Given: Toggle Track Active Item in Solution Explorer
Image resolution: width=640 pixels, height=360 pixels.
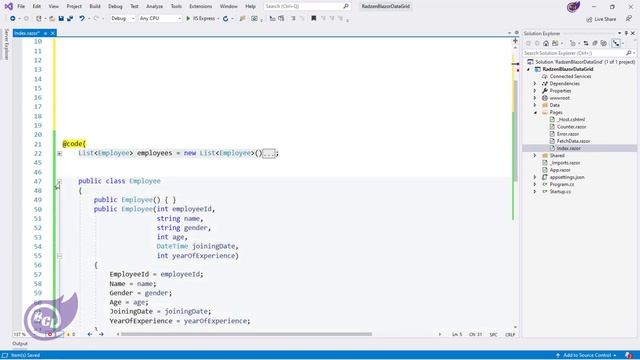Looking at the screenshot, I should pyautogui.click(x=616, y=43).
